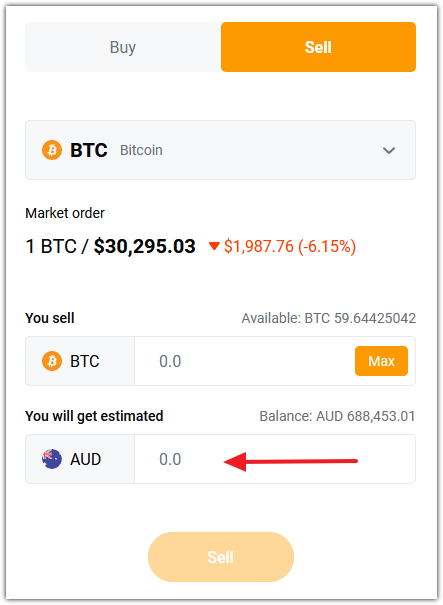443x605 pixels.
Task: Open the BTC Bitcoin asset selector
Action: coord(220,150)
